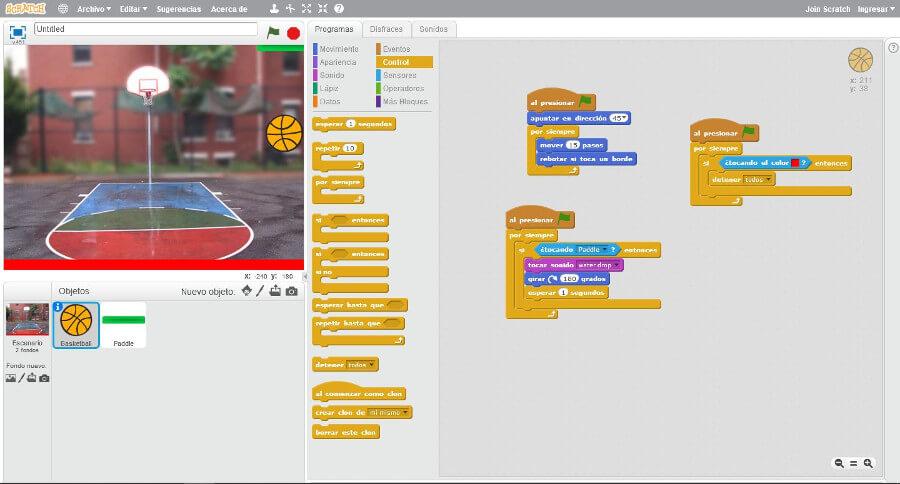Click Join Scratch link
Viewport: 900px width, 484px height.
point(828,9)
